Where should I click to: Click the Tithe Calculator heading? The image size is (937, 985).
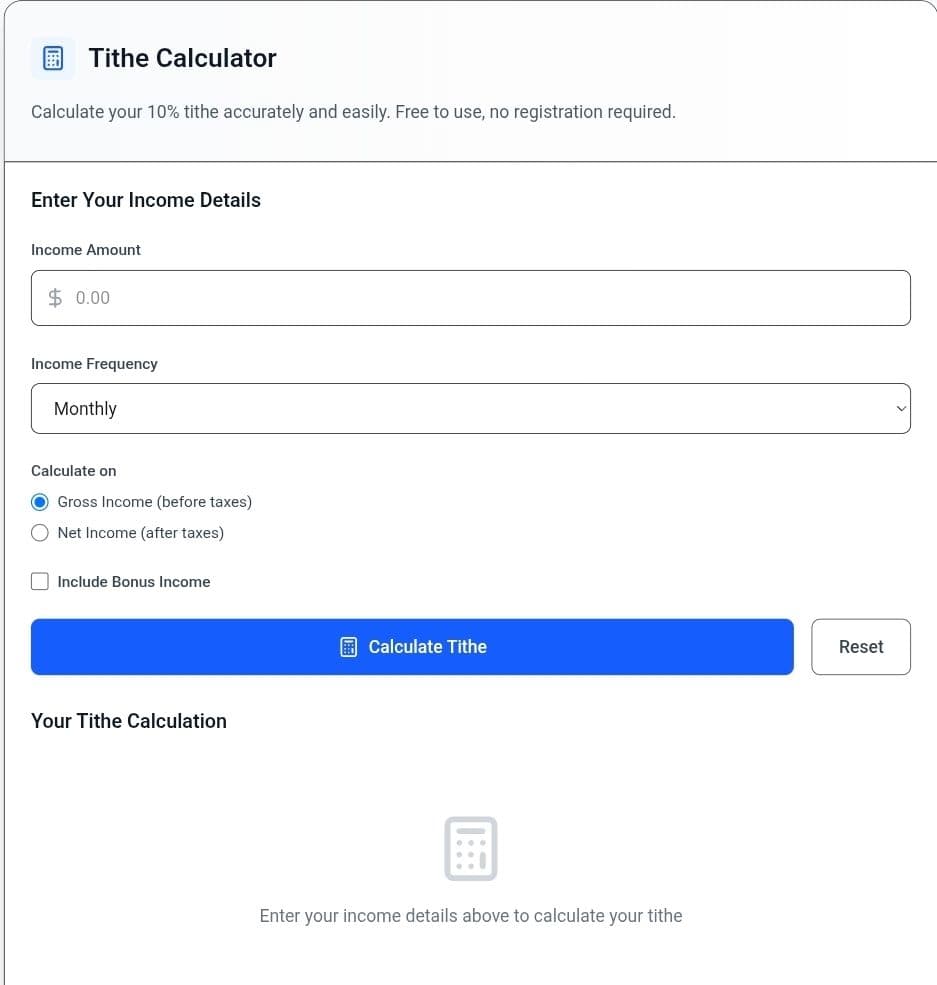[x=182, y=58]
